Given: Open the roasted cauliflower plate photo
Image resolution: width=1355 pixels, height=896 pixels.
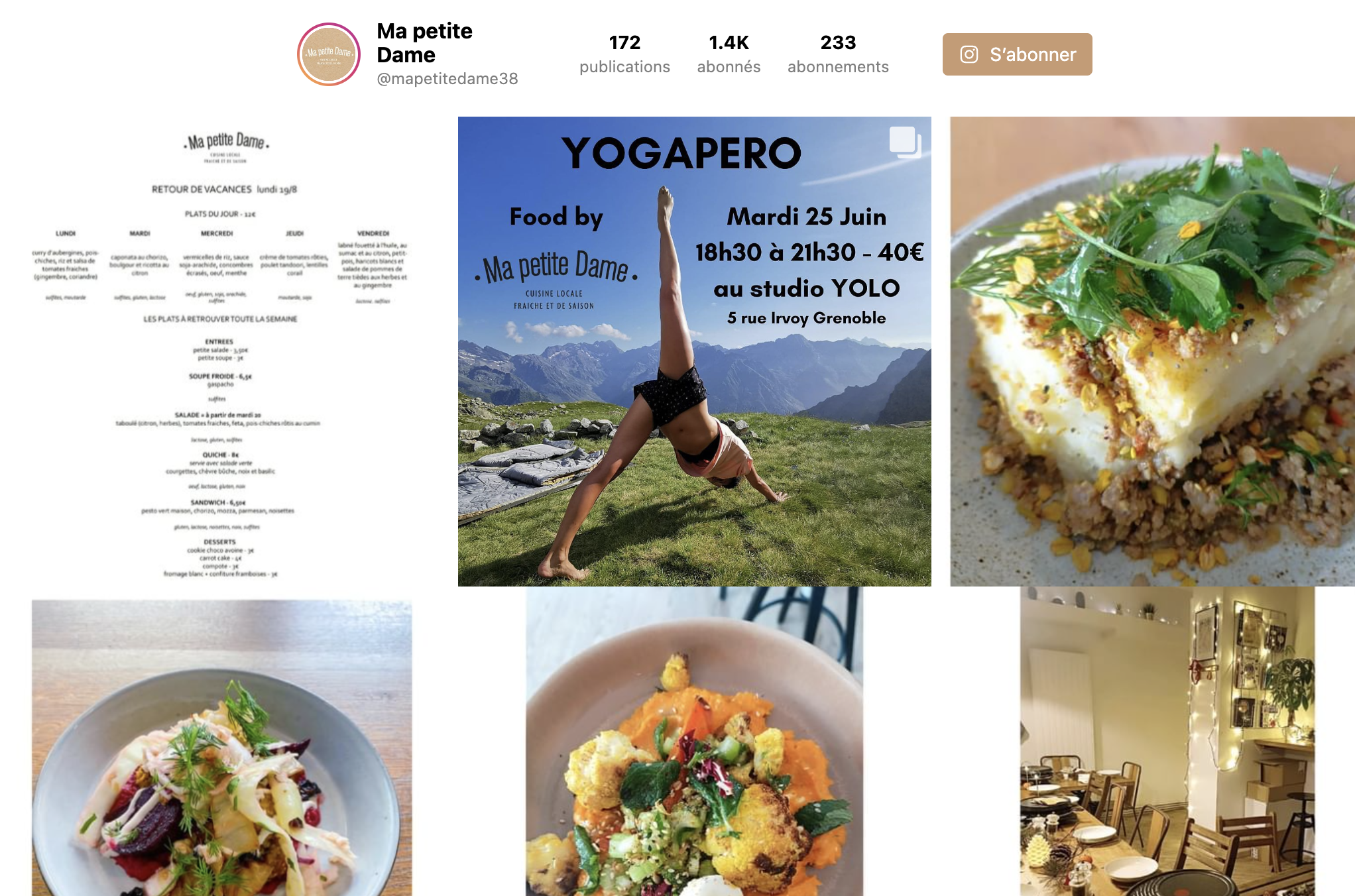Looking at the screenshot, I should [694, 741].
